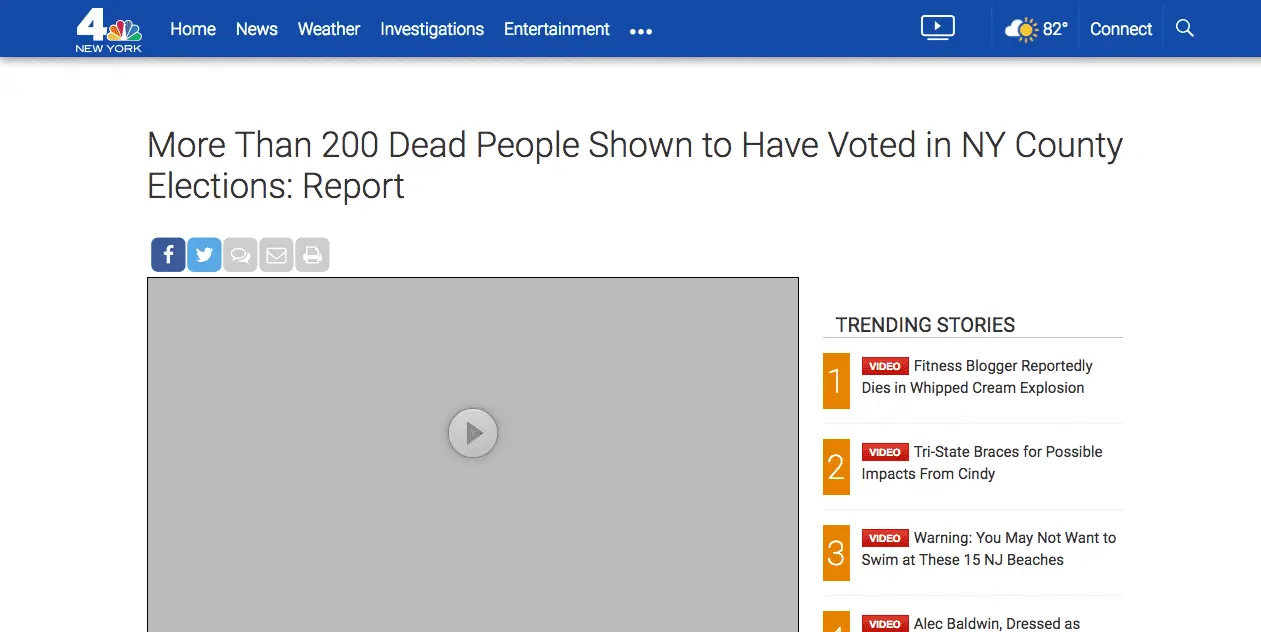The height and width of the screenshot is (632, 1261).
Task: Click VIDEO tag on Tri-State story
Action: pyautogui.click(x=885, y=452)
